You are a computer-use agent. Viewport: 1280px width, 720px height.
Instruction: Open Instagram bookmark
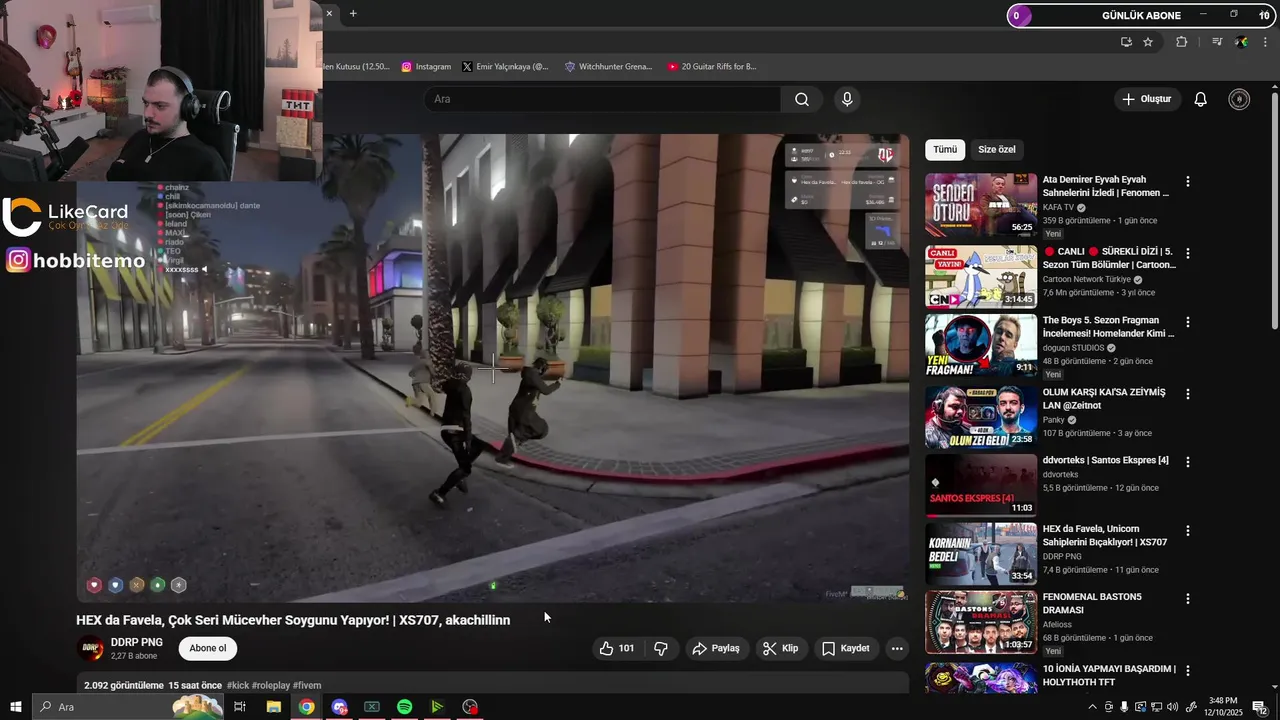point(426,67)
